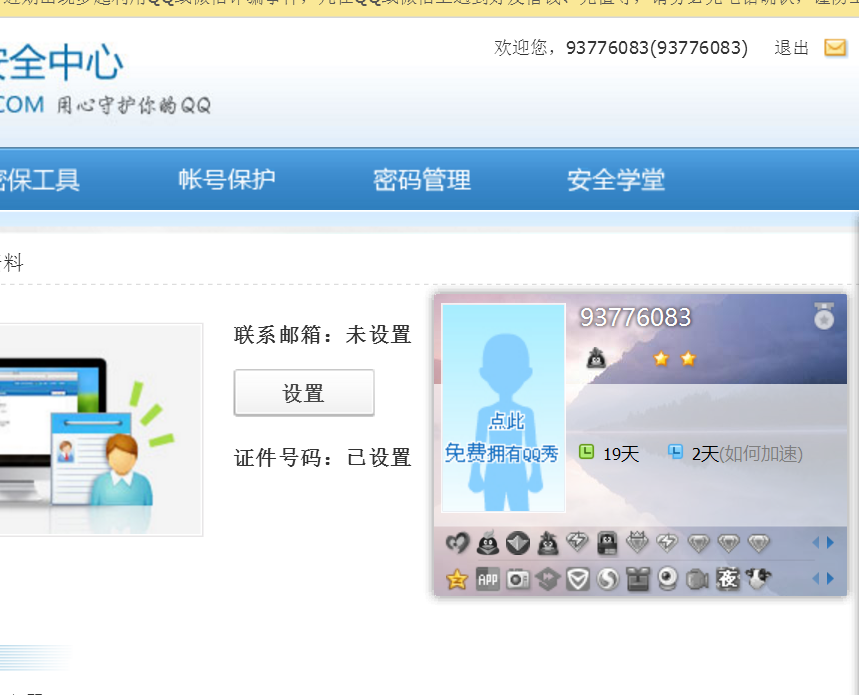Click the next-page right arrow of the bottom icon row
Image resolution: width=859 pixels, height=695 pixels.
tap(831, 578)
